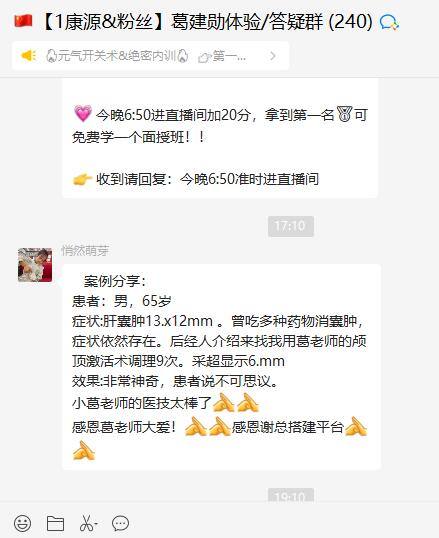Select the 案例分享 message bubble

(221, 367)
